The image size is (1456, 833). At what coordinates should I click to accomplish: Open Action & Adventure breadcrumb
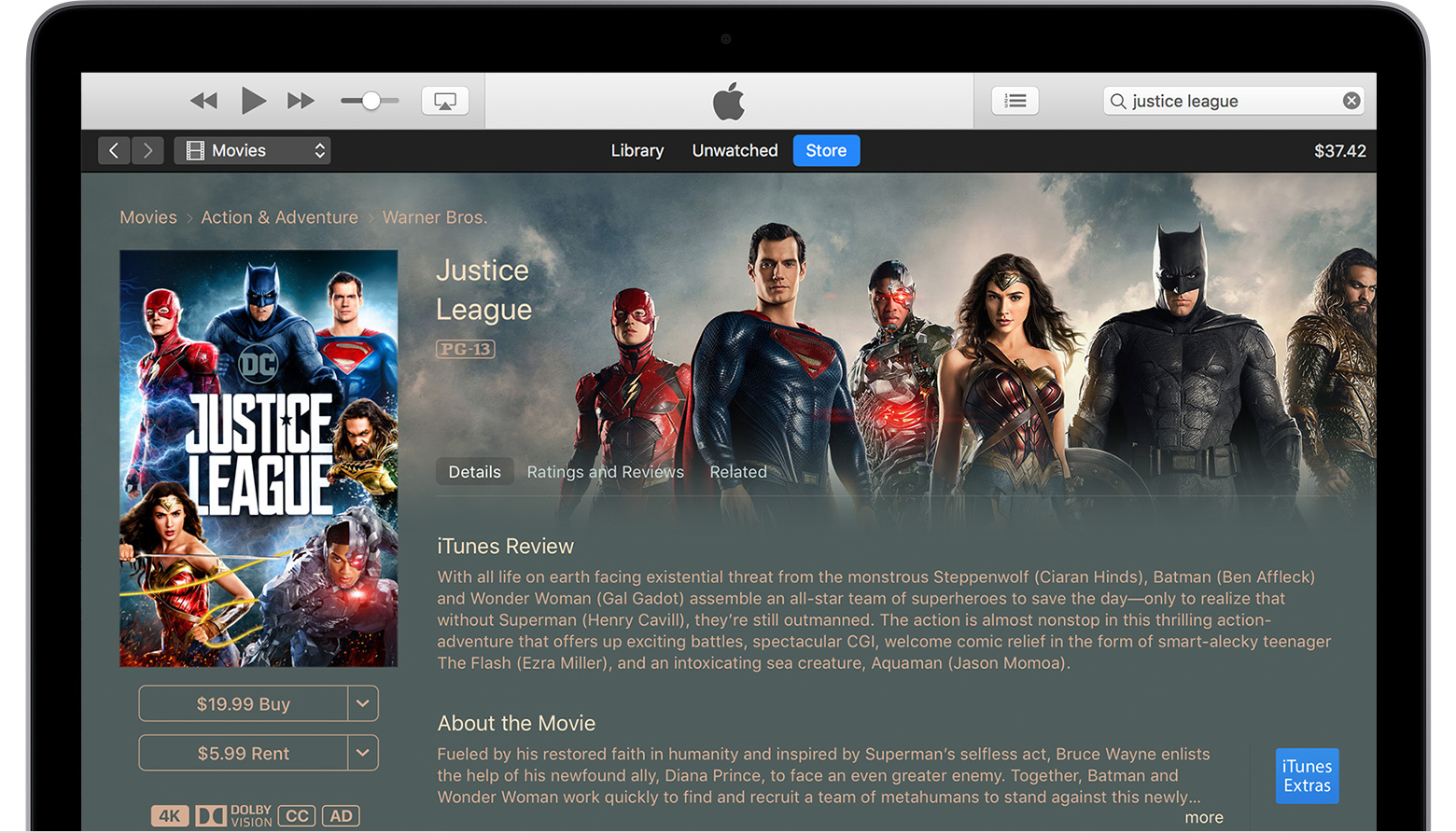pos(280,217)
